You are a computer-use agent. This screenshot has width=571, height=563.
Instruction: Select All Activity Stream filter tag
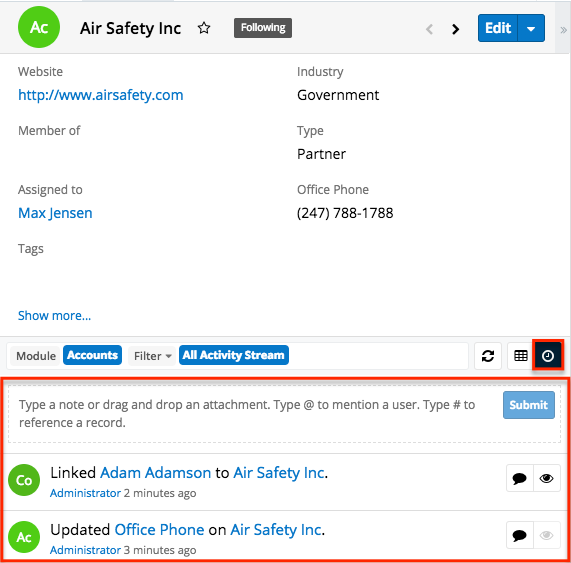(x=234, y=355)
